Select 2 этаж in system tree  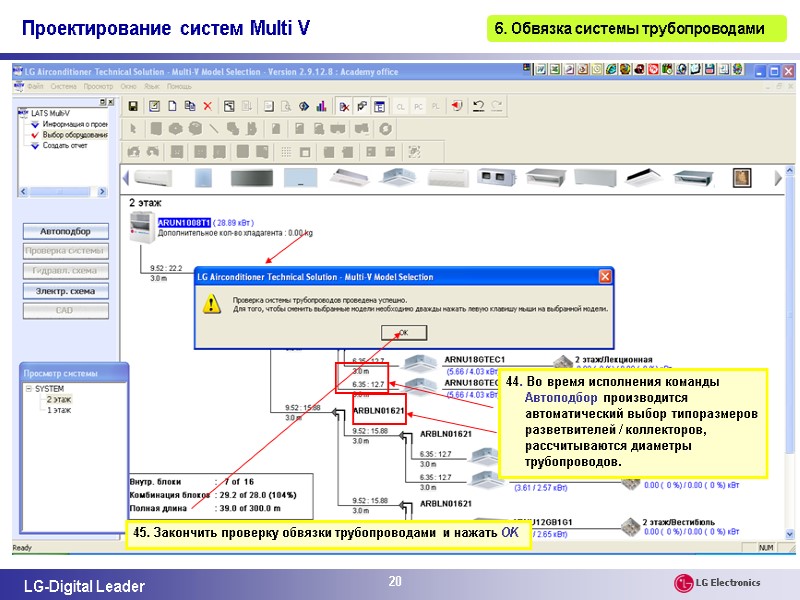(x=59, y=399)
